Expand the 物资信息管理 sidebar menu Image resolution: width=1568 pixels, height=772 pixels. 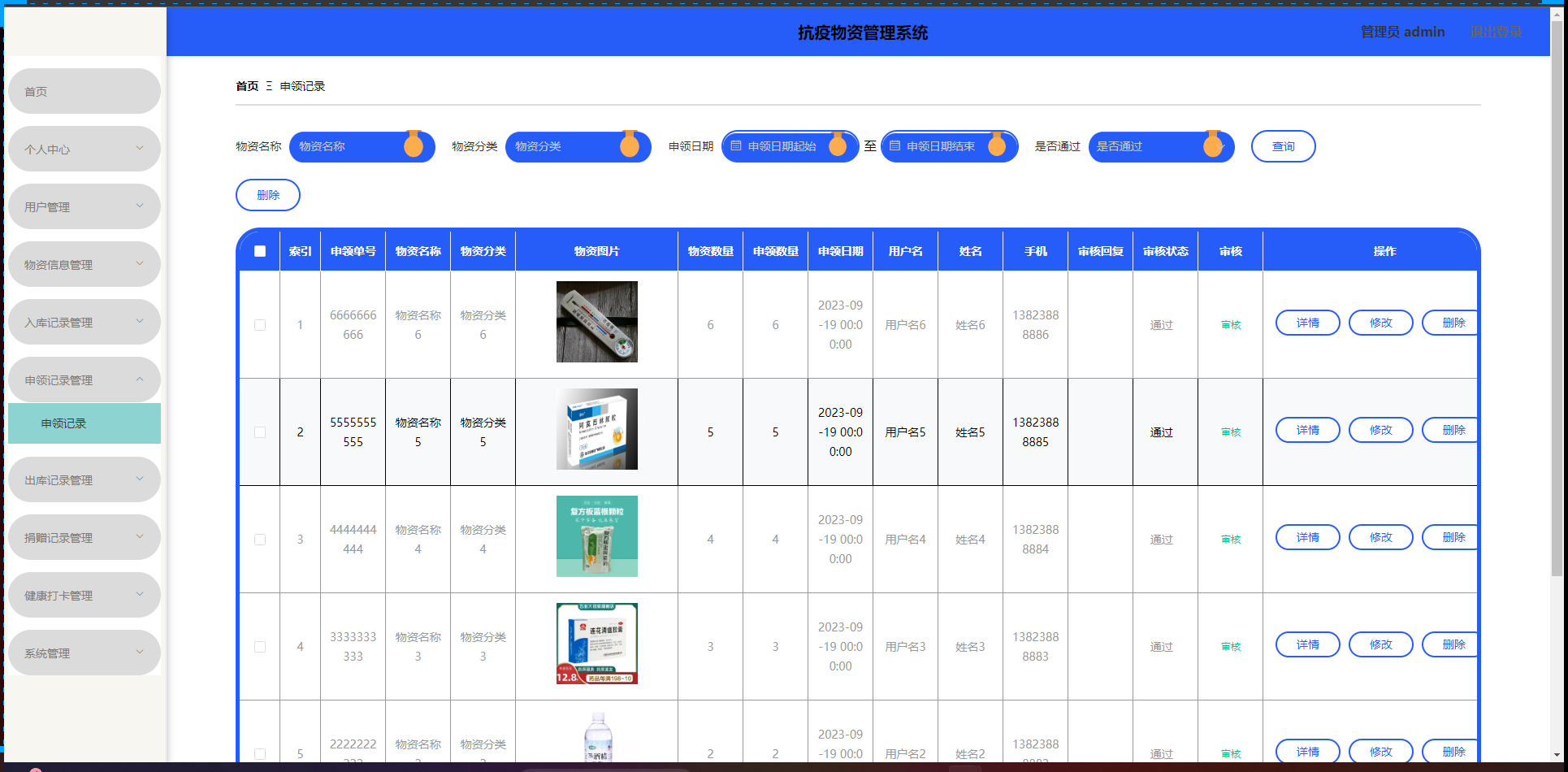point(84,264)
